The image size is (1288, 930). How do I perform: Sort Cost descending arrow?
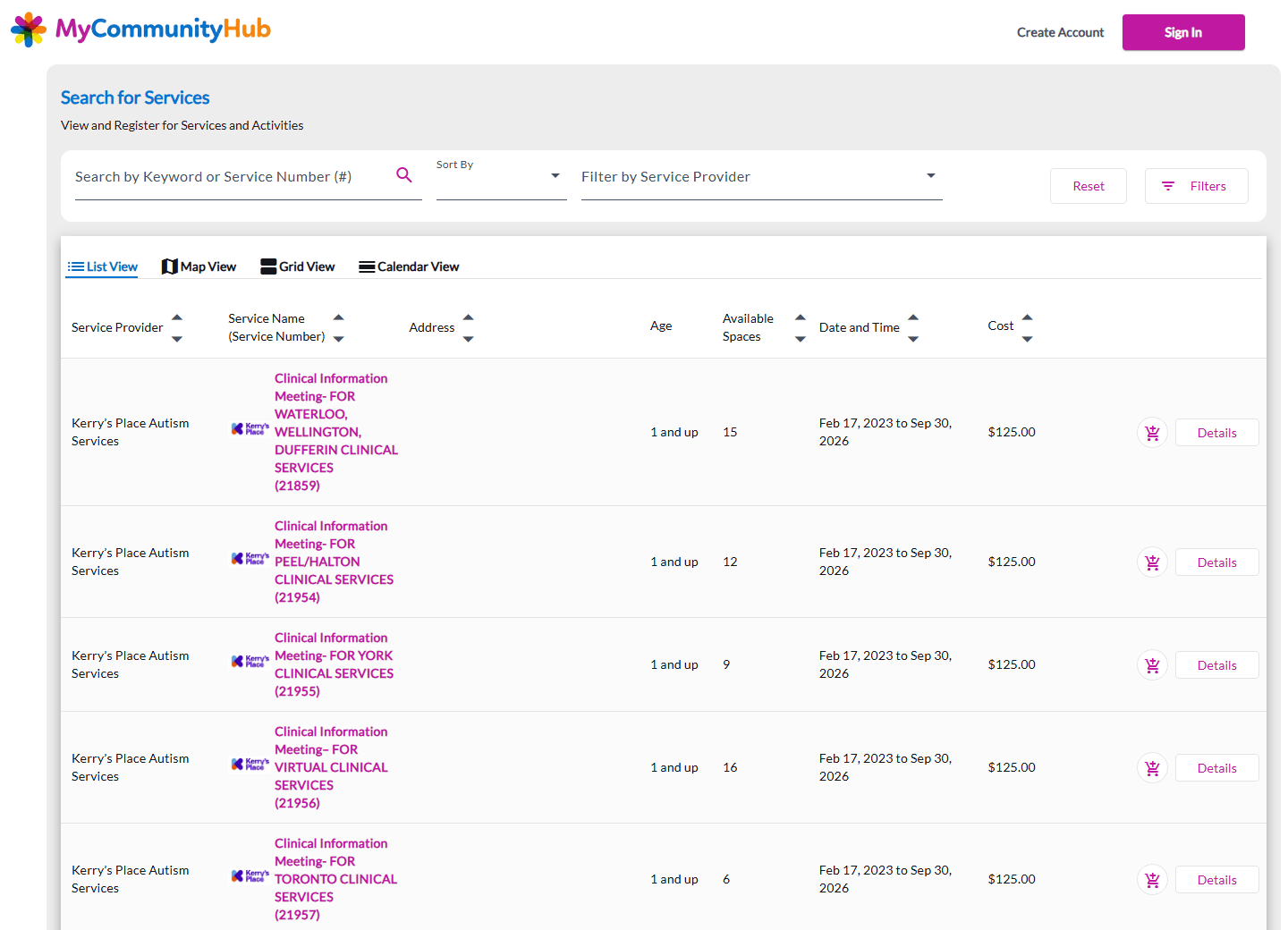pyautogui.click(x=1028, y=339)
